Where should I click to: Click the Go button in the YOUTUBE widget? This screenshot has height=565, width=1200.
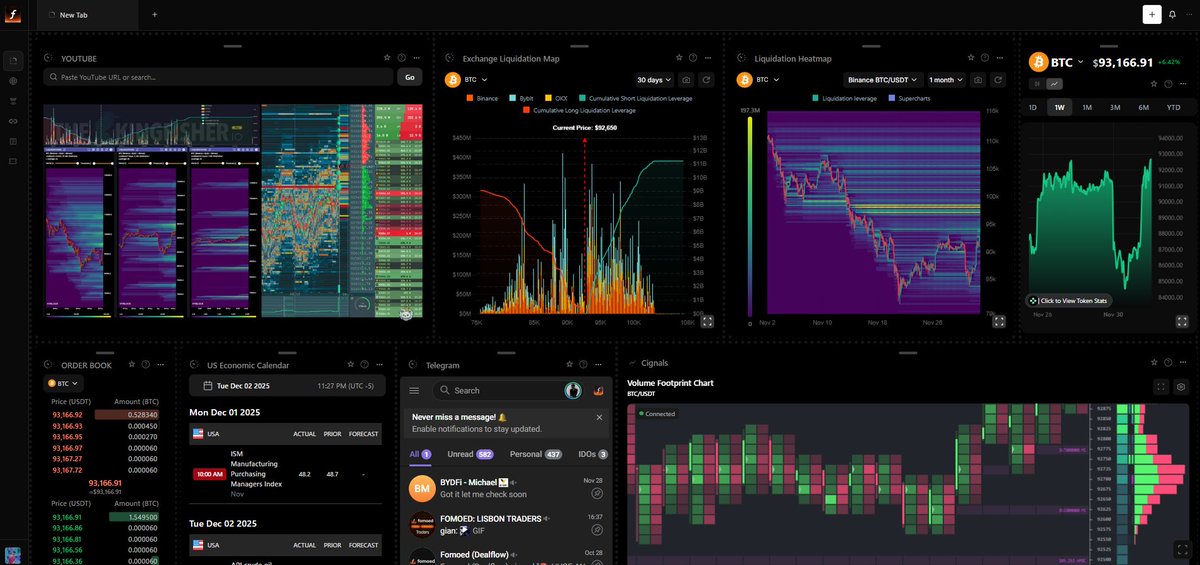(410, 77)
